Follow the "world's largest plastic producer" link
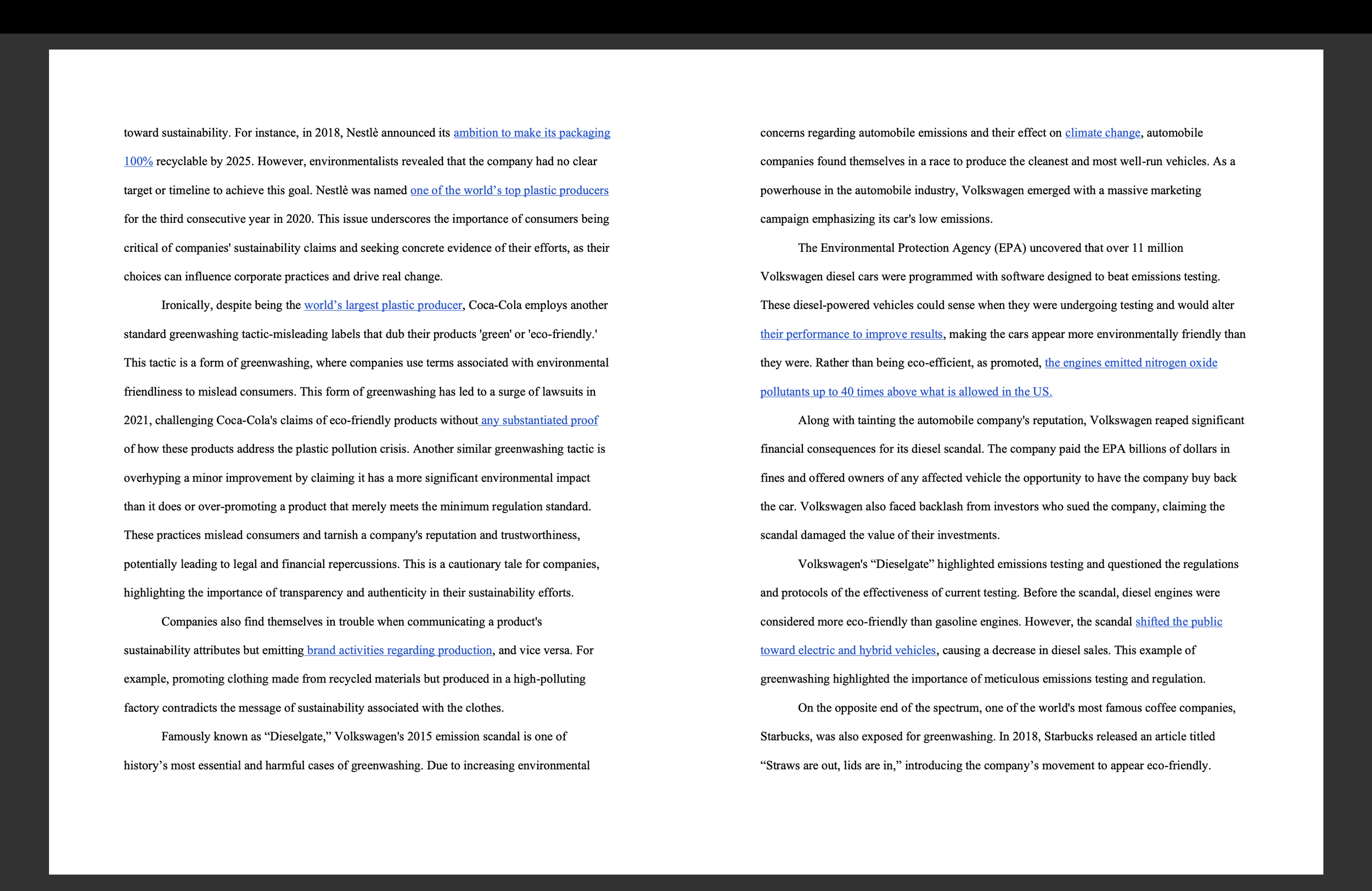The height and width of the screenshot is (891, 1372). [383, 305]
